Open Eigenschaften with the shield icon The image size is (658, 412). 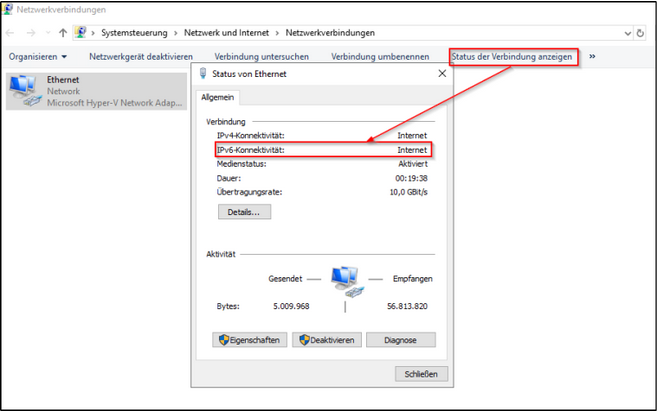[248, 340]
